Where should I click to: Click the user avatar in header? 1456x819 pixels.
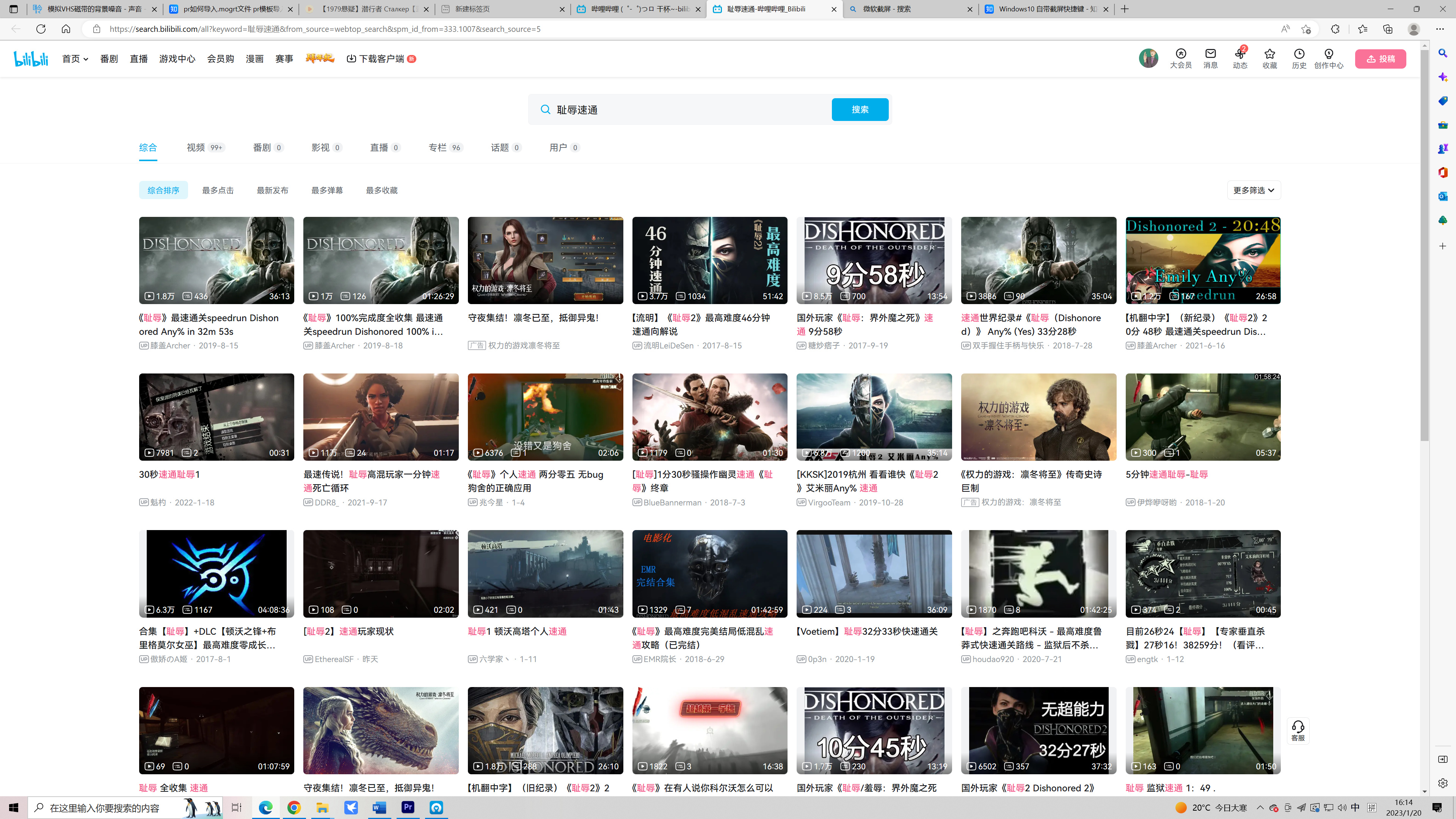coord(1148,58)
